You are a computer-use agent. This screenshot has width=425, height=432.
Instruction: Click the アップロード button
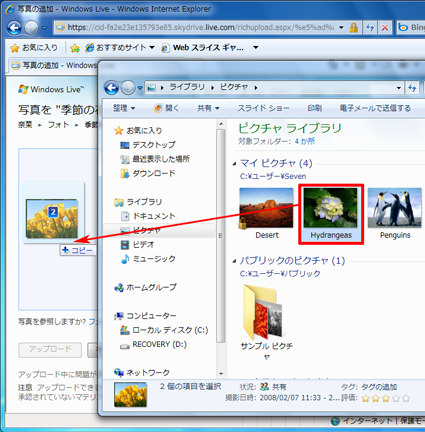50,349
